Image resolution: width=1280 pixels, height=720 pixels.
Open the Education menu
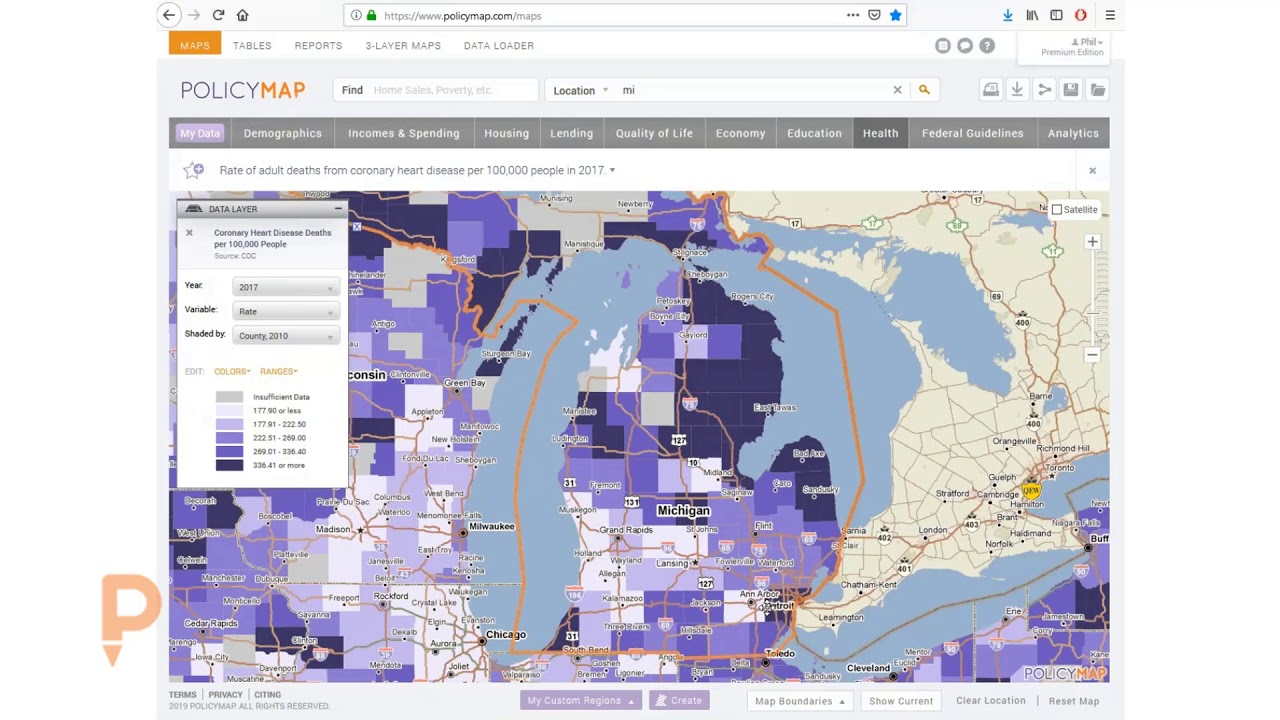(814, 133)
